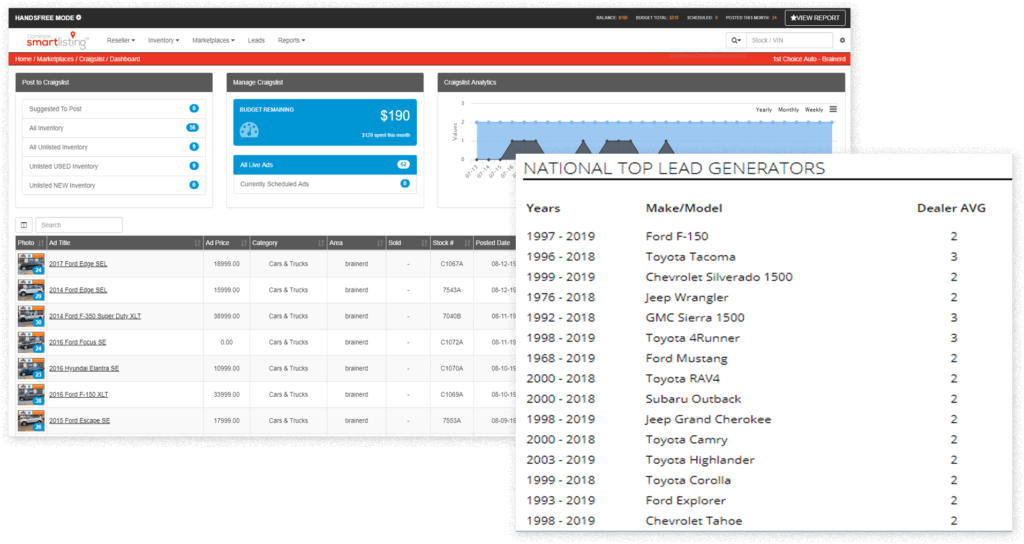The height and width of the screenshot is (544, 1024).
Task: Click the SmartListing logo
Action: 57,40
